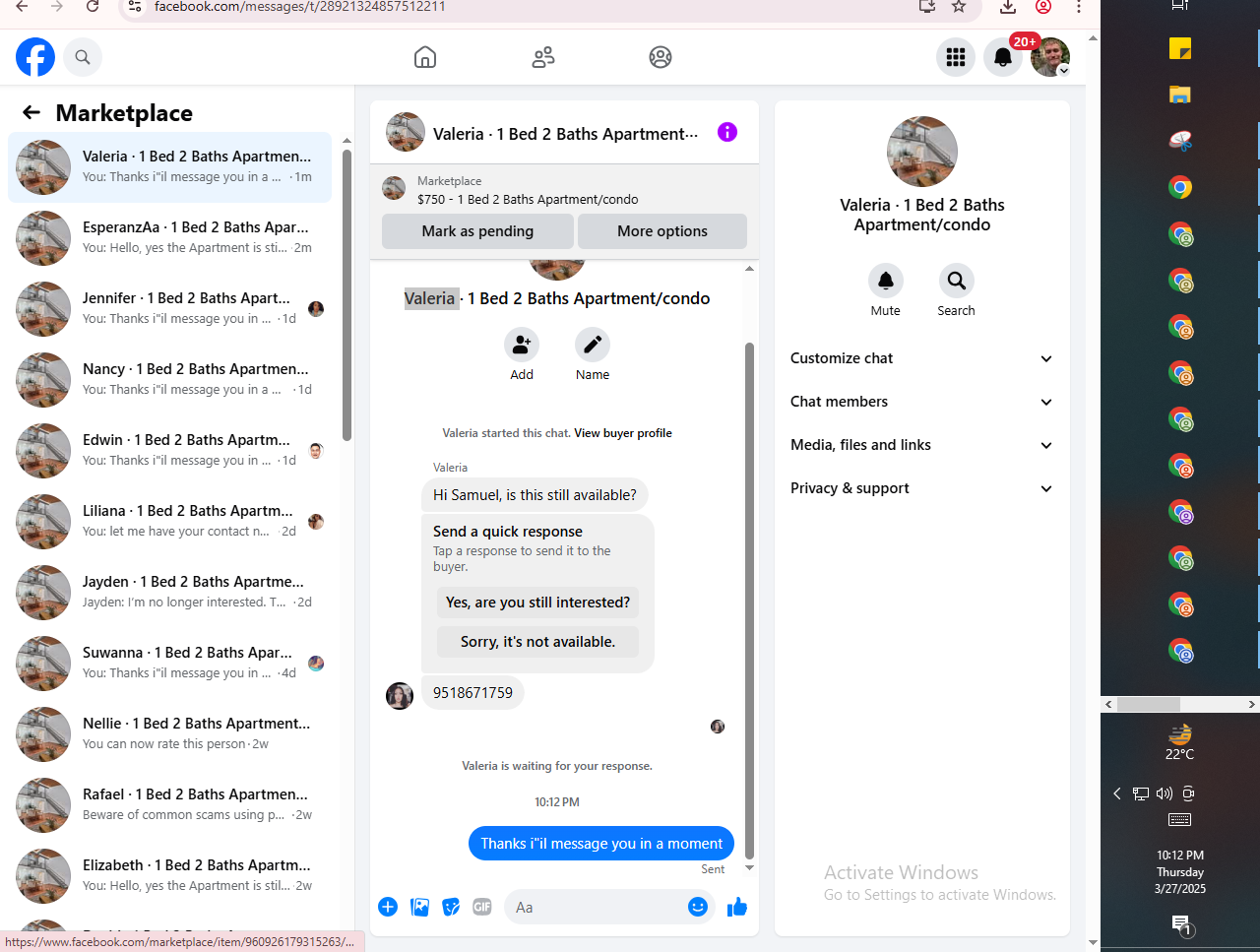Click the chat messages scrollbar
This screenshot has height=952, width=1260.
(x=749, y=601)
